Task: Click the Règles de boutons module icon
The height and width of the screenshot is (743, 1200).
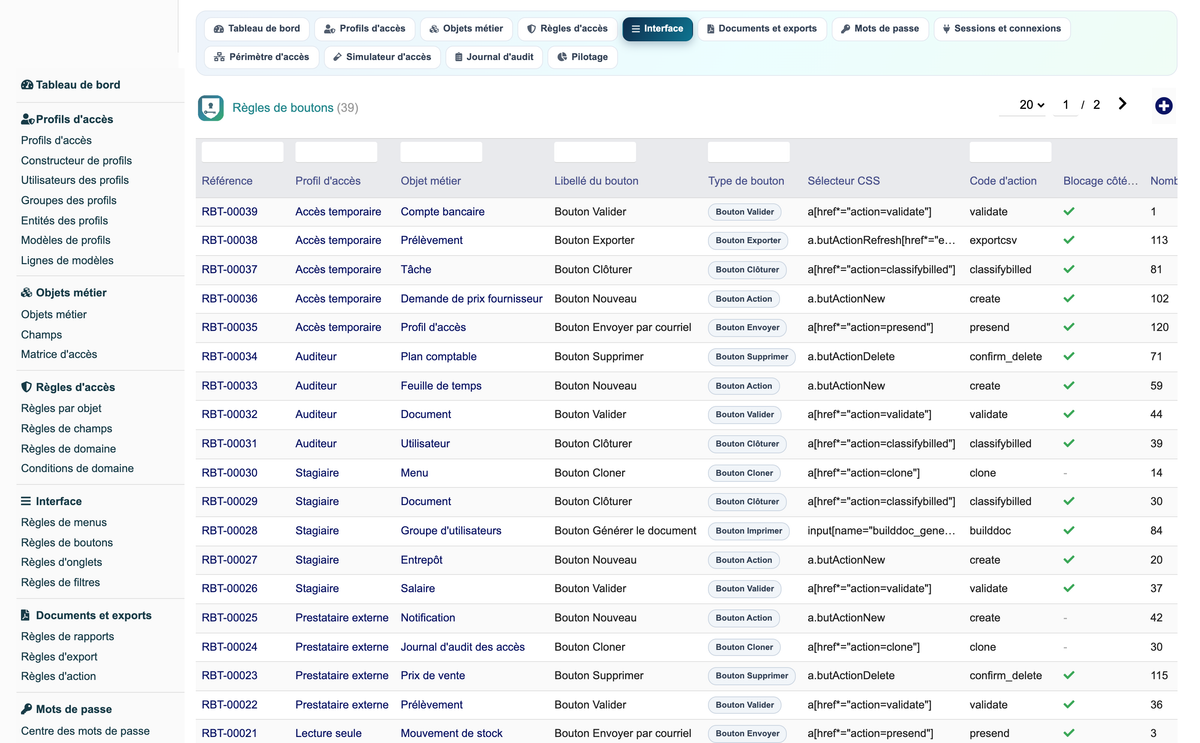Action: 211,108
